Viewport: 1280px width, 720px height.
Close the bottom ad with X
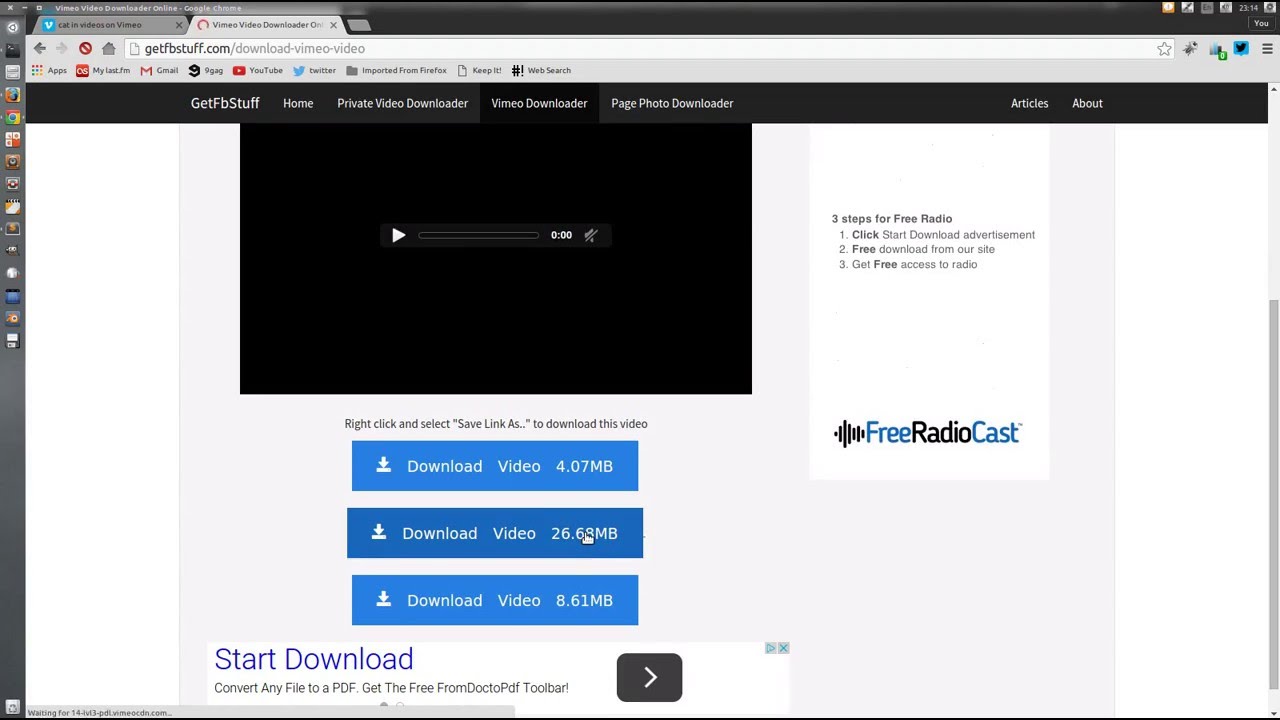click(x=783, y=648)
